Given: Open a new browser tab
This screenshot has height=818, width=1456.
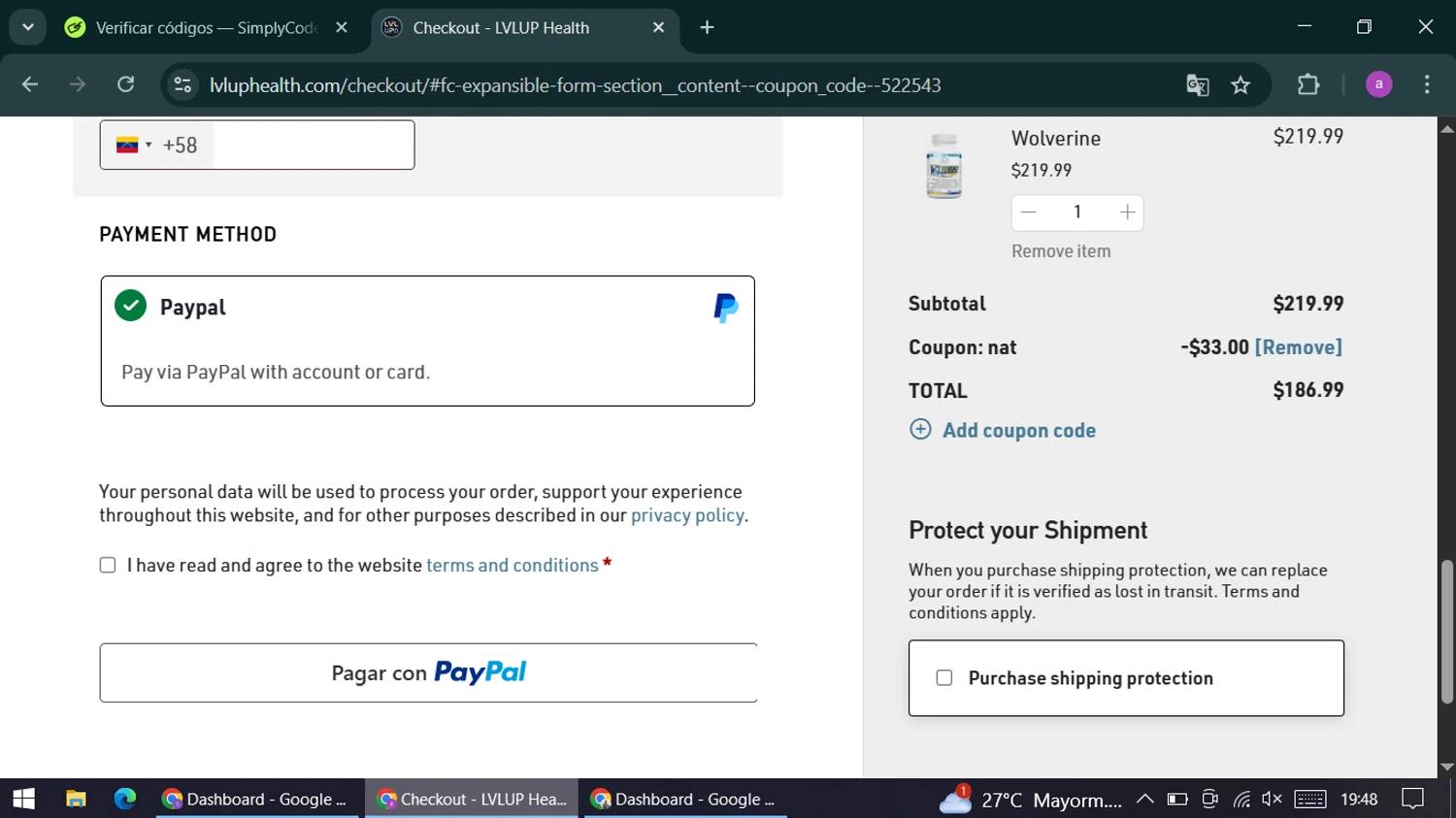Looking at the screenshot, I should click(x=707, y=27).
